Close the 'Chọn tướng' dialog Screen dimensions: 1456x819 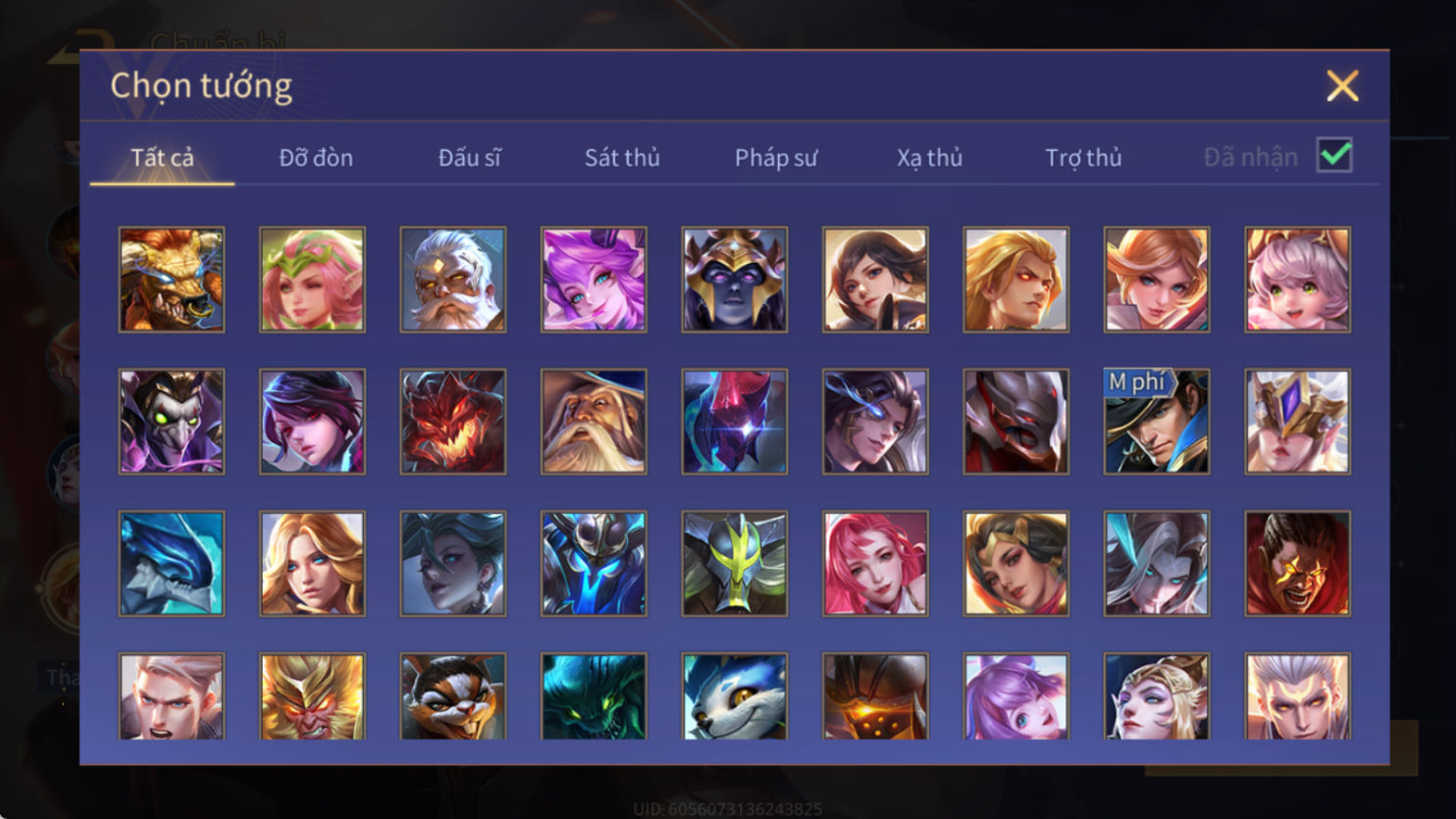[1342, 86]
